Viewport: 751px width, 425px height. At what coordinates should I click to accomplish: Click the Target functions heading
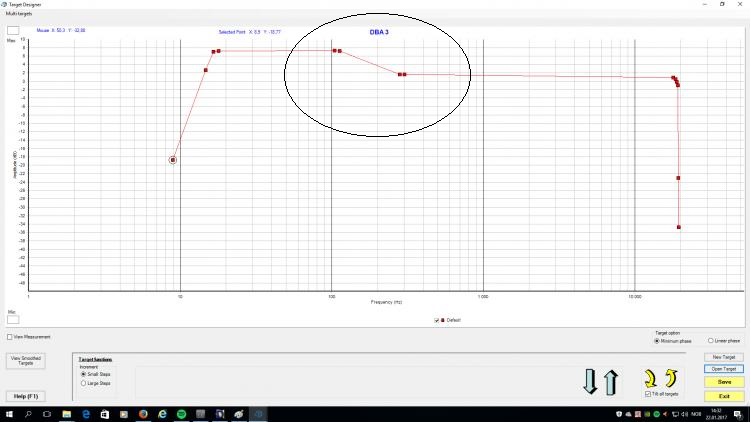point(95,359)
